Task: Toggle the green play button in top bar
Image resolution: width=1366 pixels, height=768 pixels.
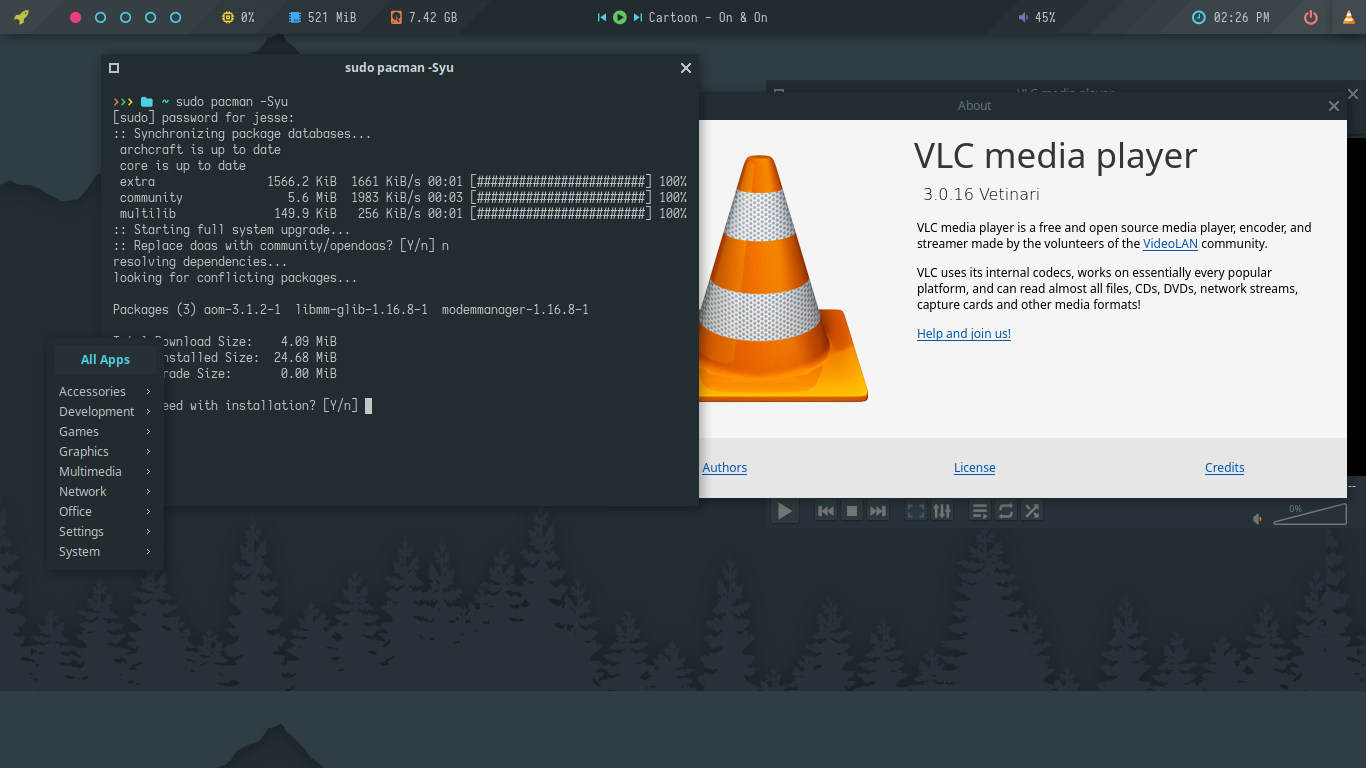Action: click(619, 18)
